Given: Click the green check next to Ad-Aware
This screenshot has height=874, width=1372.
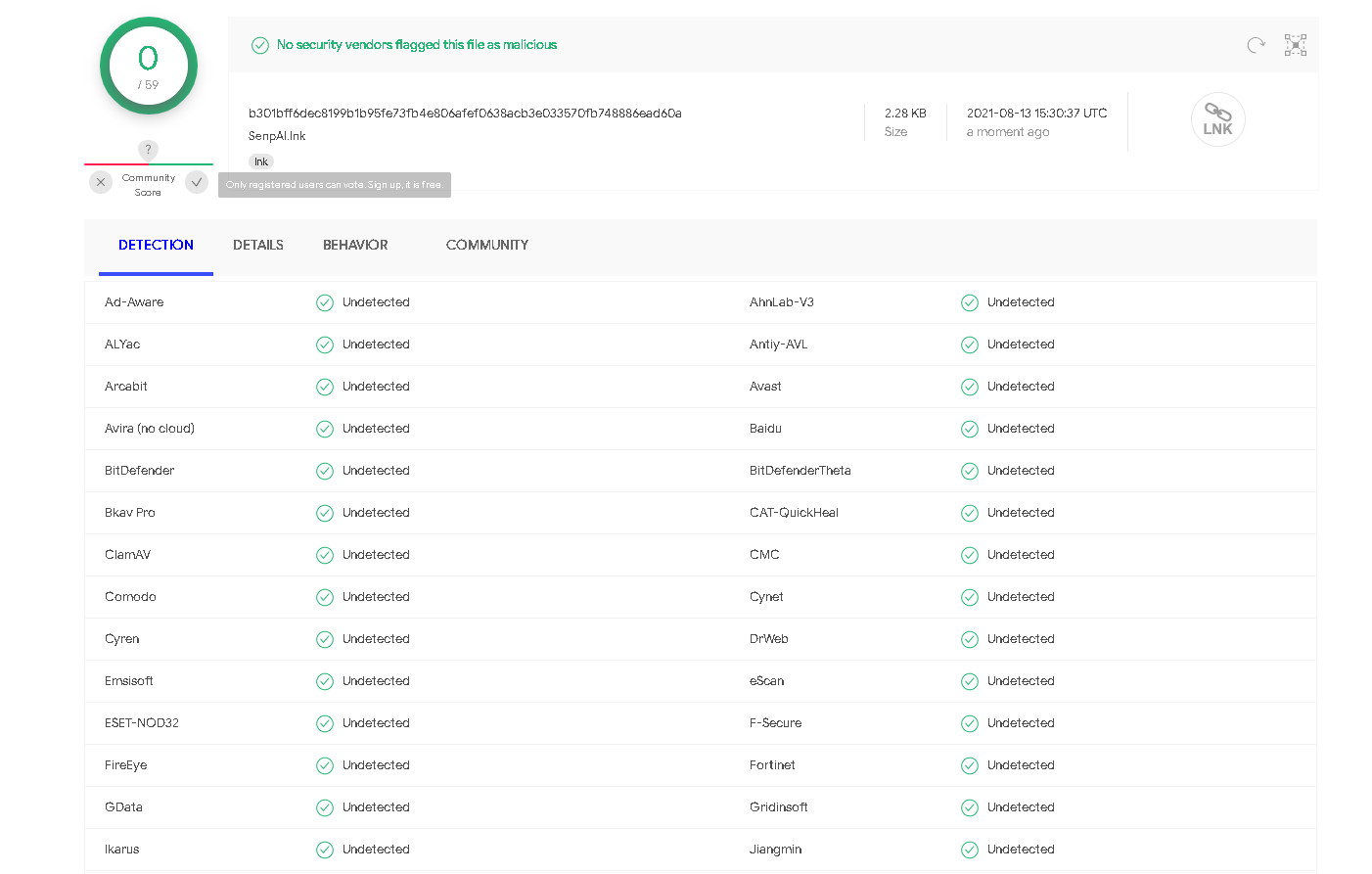Looking at the screenshot, I should tap(325, 303).
